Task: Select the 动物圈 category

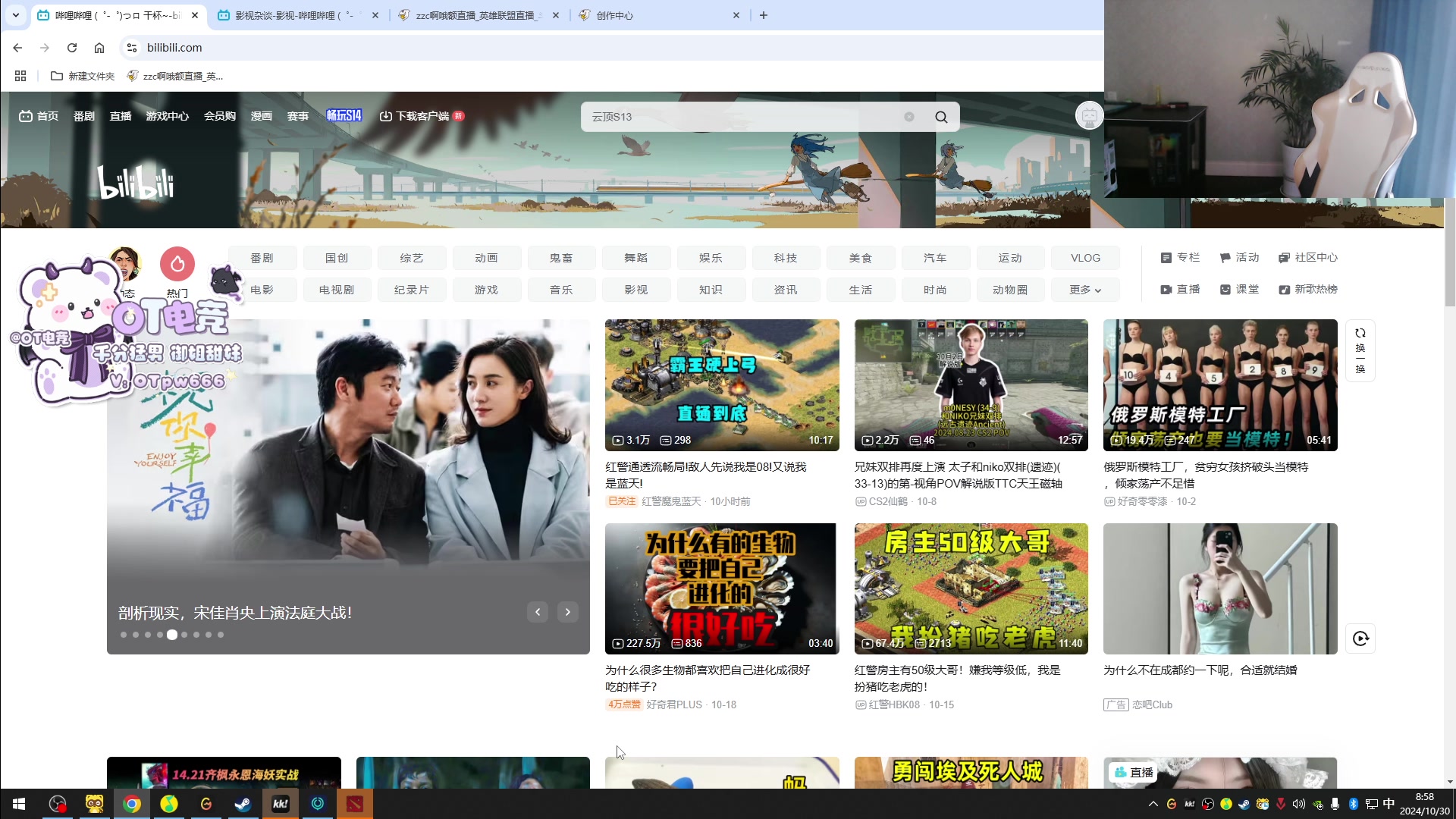Action: point(1010,290)
